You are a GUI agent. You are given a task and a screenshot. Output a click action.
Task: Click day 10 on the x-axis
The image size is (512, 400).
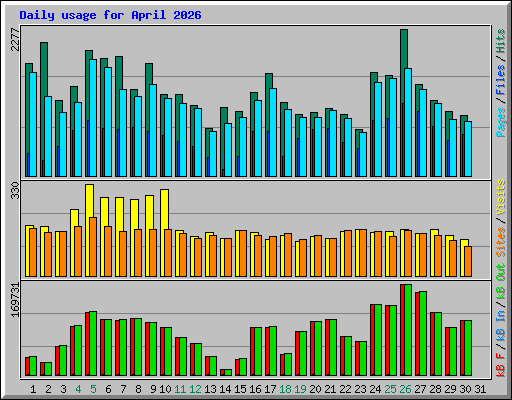165,389
